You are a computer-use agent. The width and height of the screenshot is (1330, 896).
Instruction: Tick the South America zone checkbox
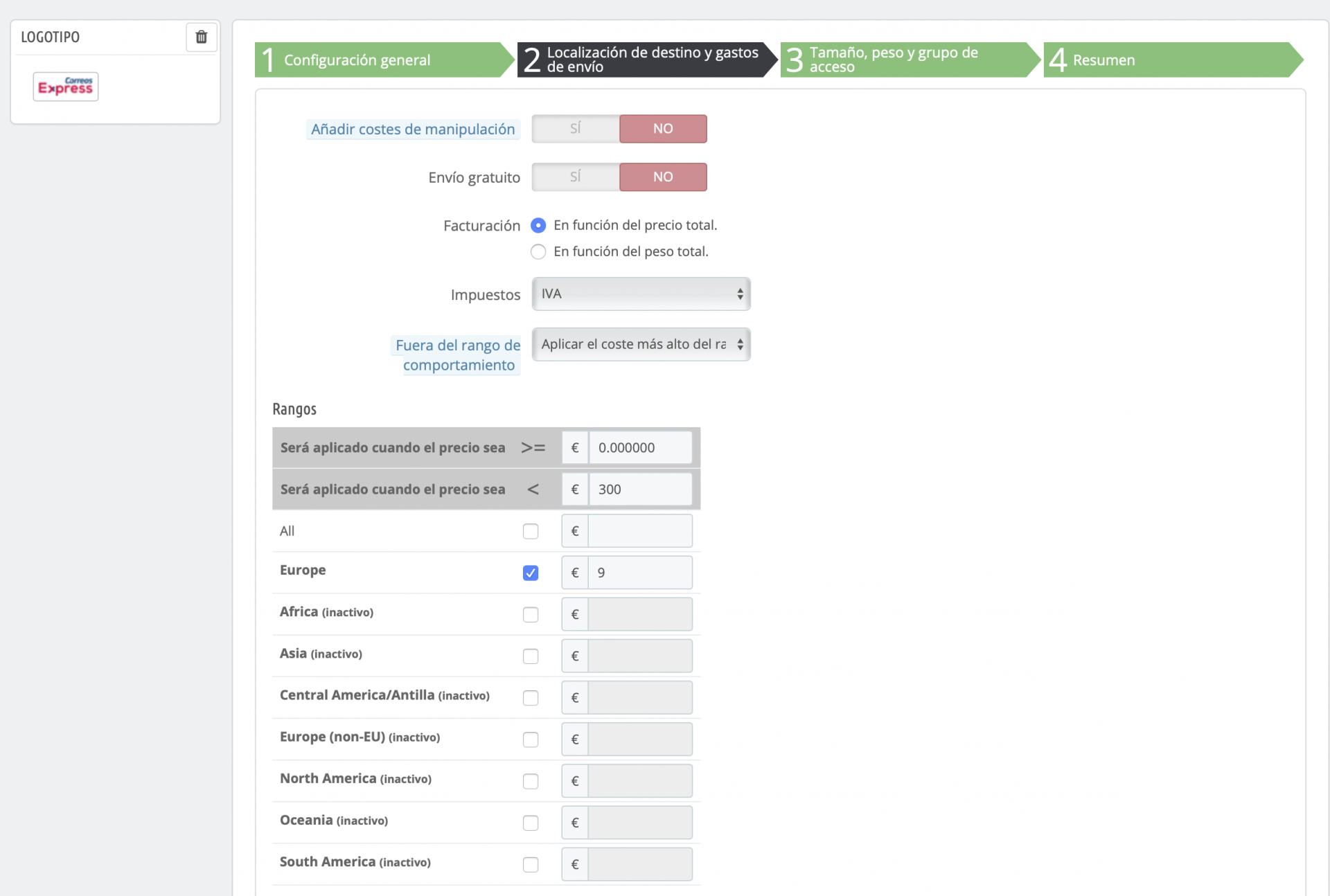point(531,865)
